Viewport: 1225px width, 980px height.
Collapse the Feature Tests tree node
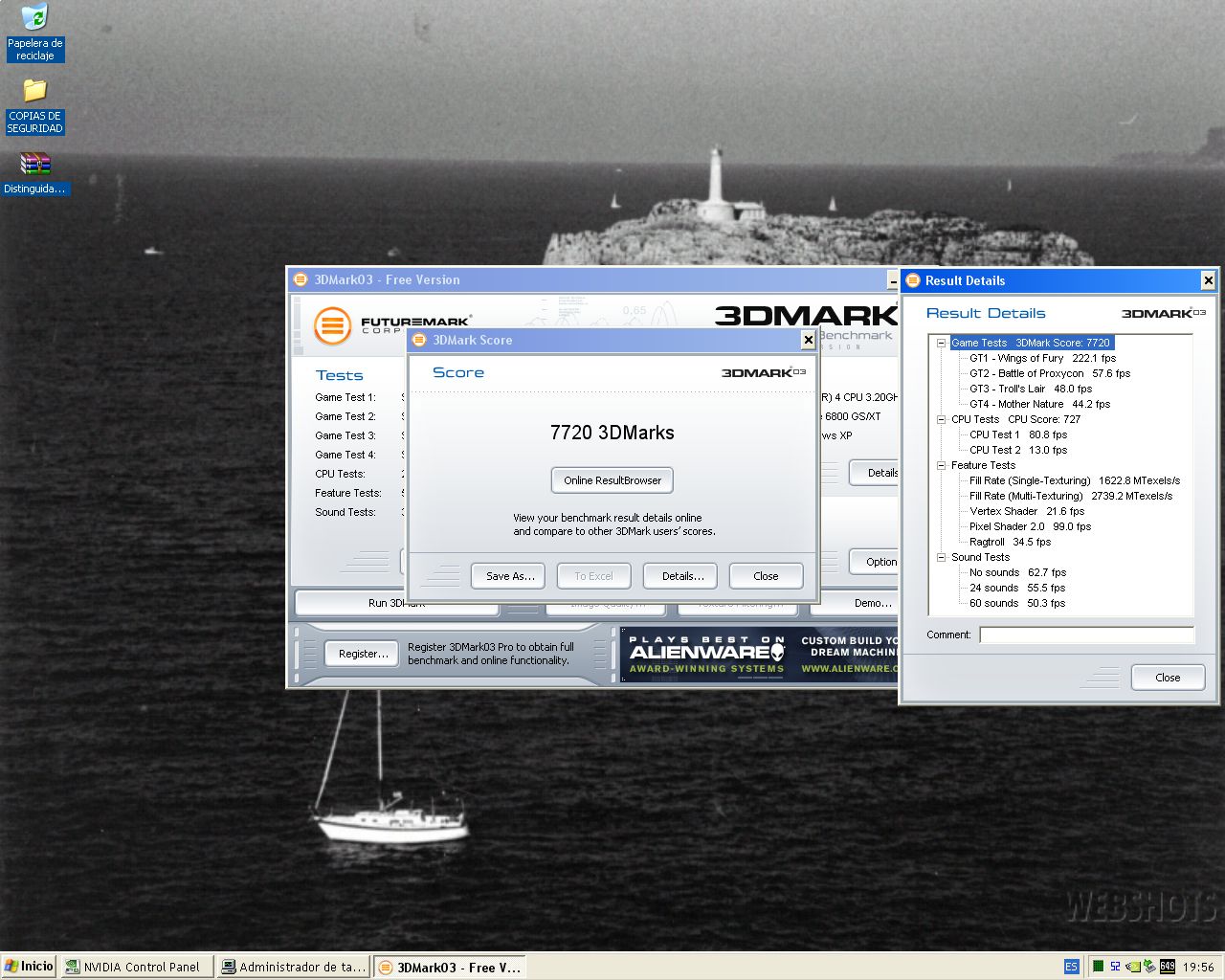click(942, 465)
